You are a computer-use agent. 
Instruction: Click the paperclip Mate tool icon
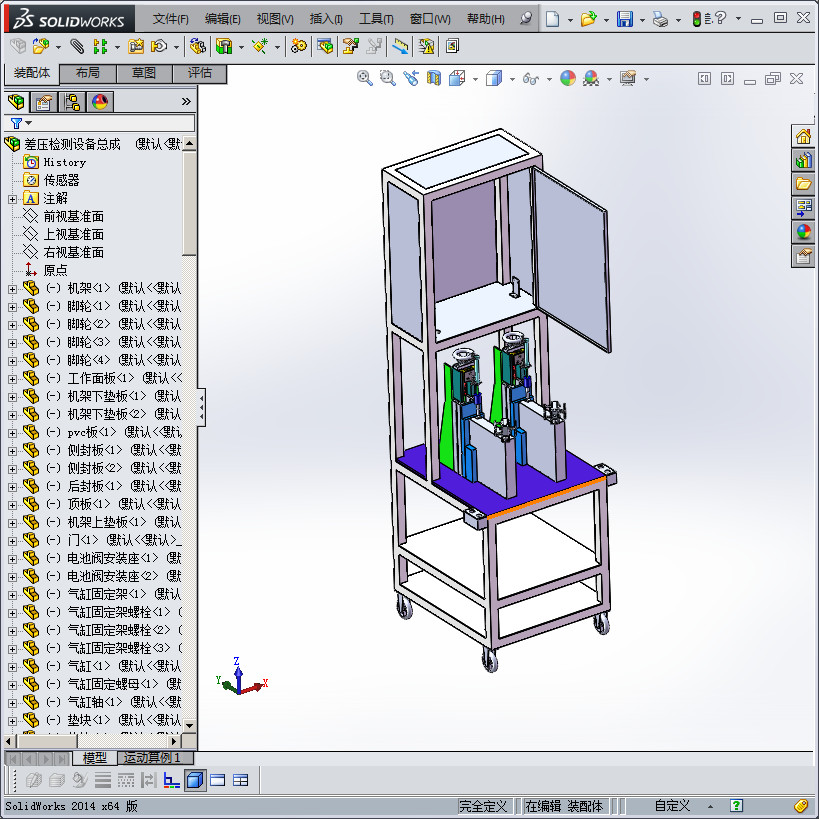pos(77,46)
